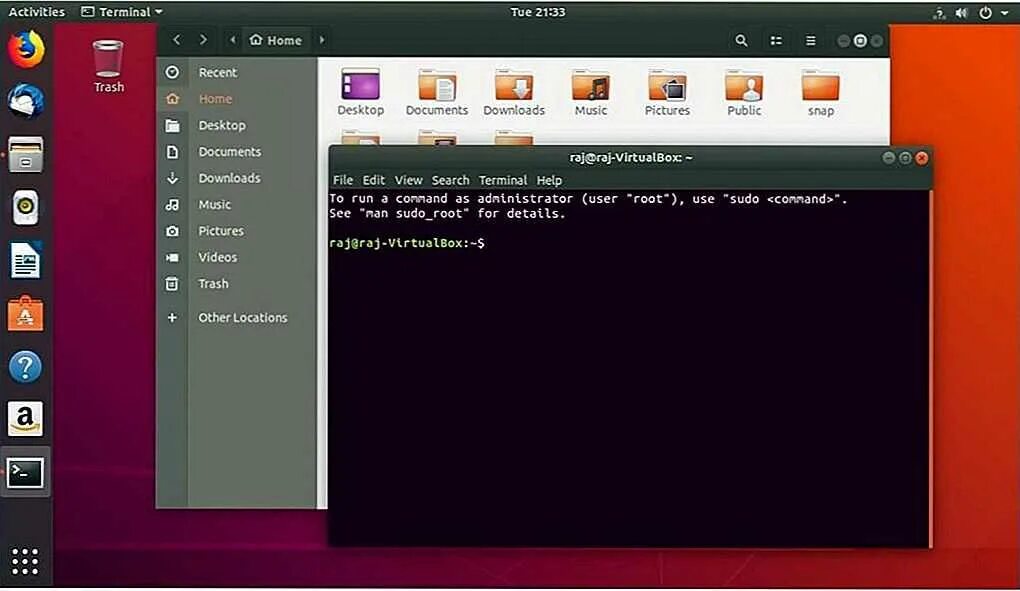
Task: Open the system menu dropdown arrow
Action: [1004, 12]
